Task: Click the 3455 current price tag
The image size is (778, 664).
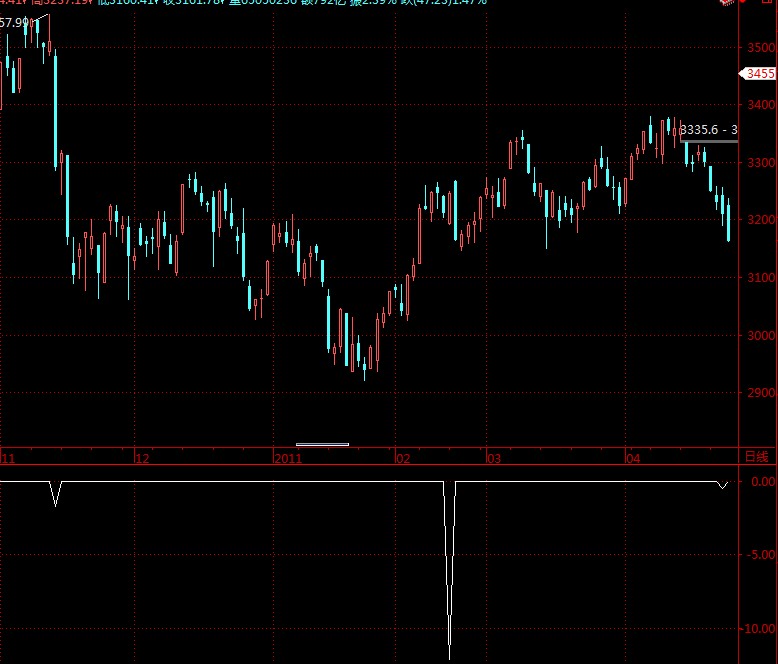Action: pos(759,74)
